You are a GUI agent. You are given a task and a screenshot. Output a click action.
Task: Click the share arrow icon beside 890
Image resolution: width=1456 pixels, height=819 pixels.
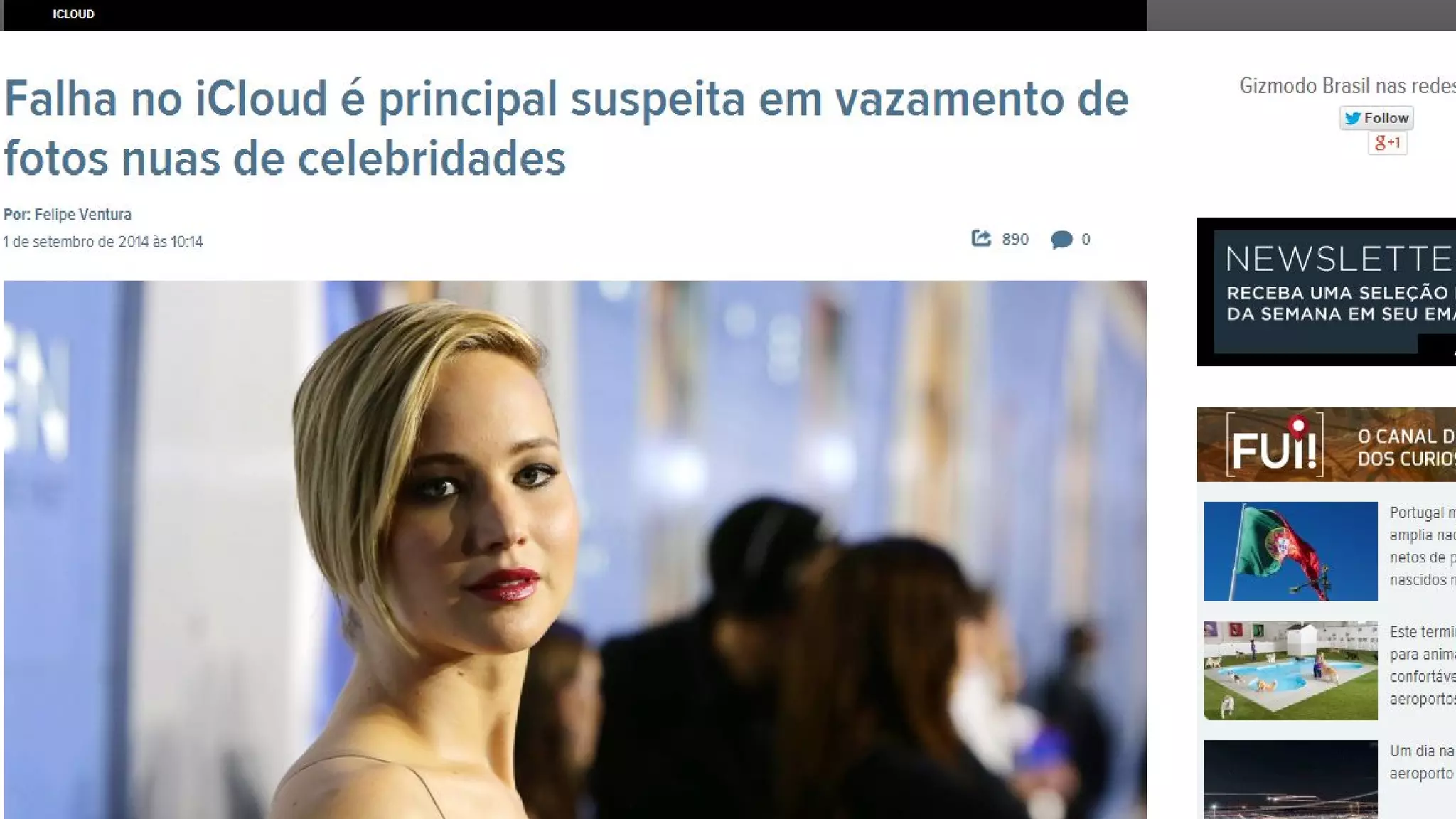981,238
